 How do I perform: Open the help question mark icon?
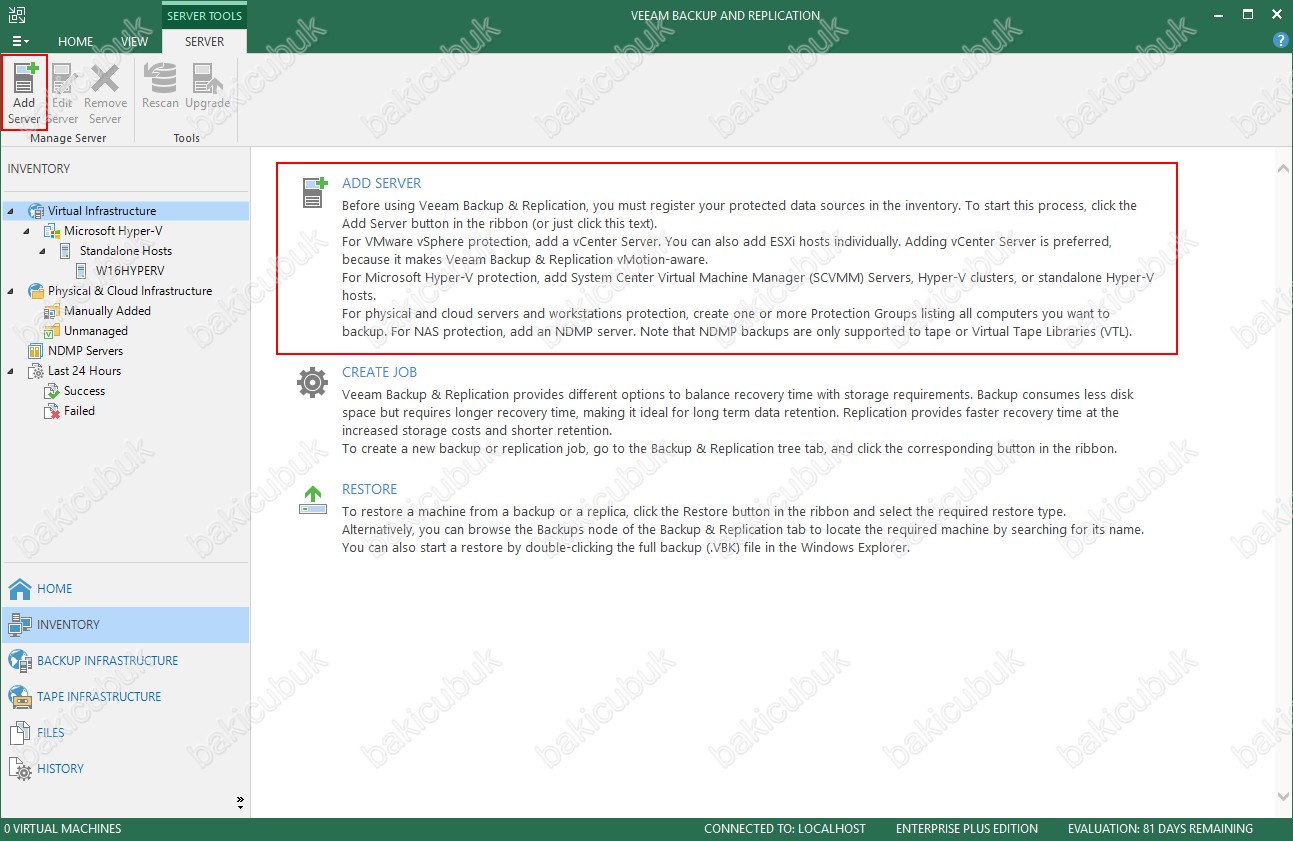click(x=1280, y=41)
